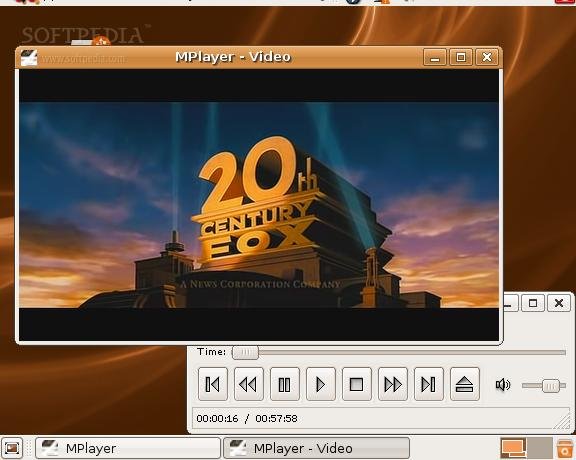Click the volume slider handle

point(551,386)
